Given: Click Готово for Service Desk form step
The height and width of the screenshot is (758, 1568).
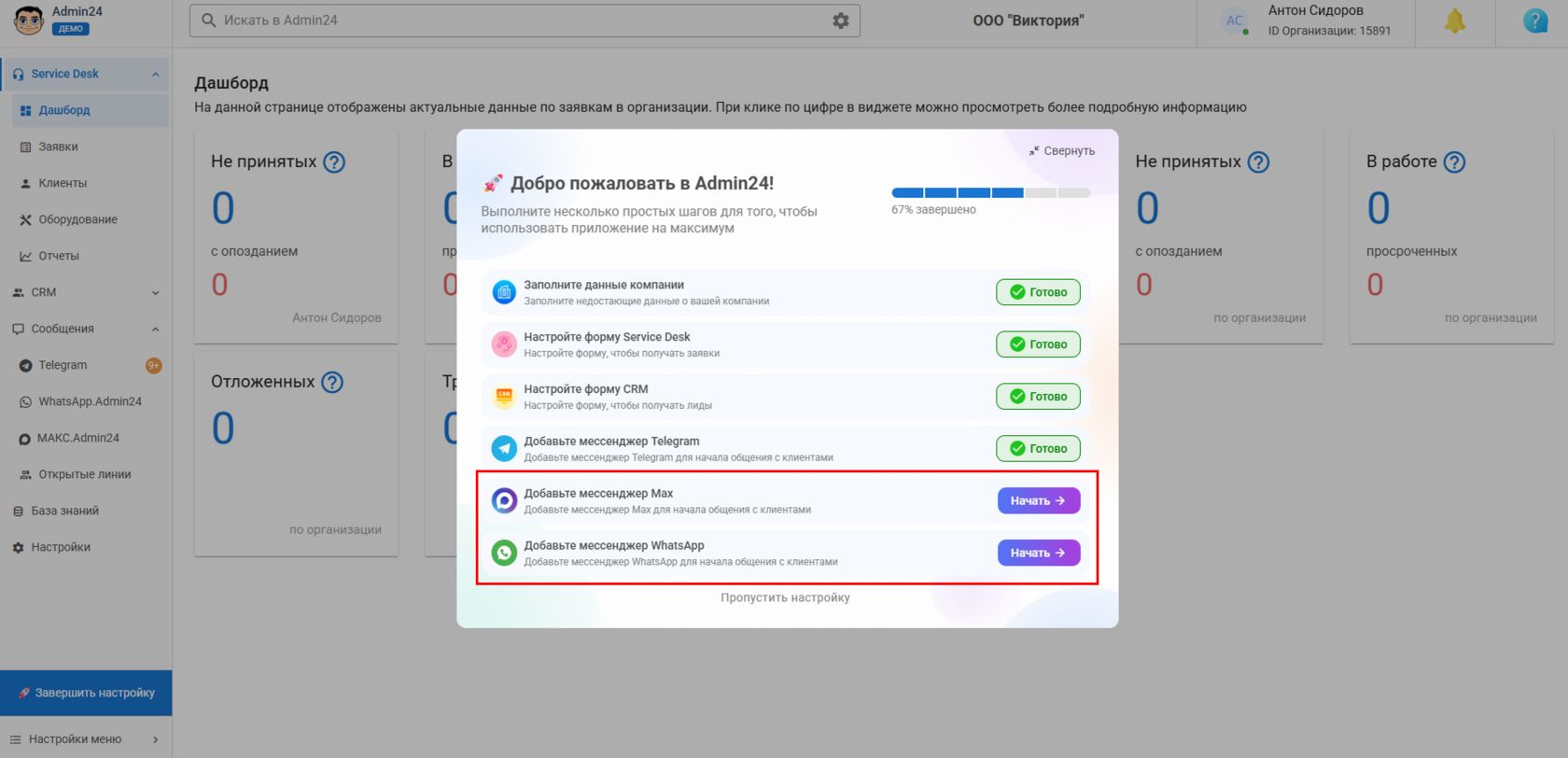Looking at the screenshot, I should point(1038,344).
